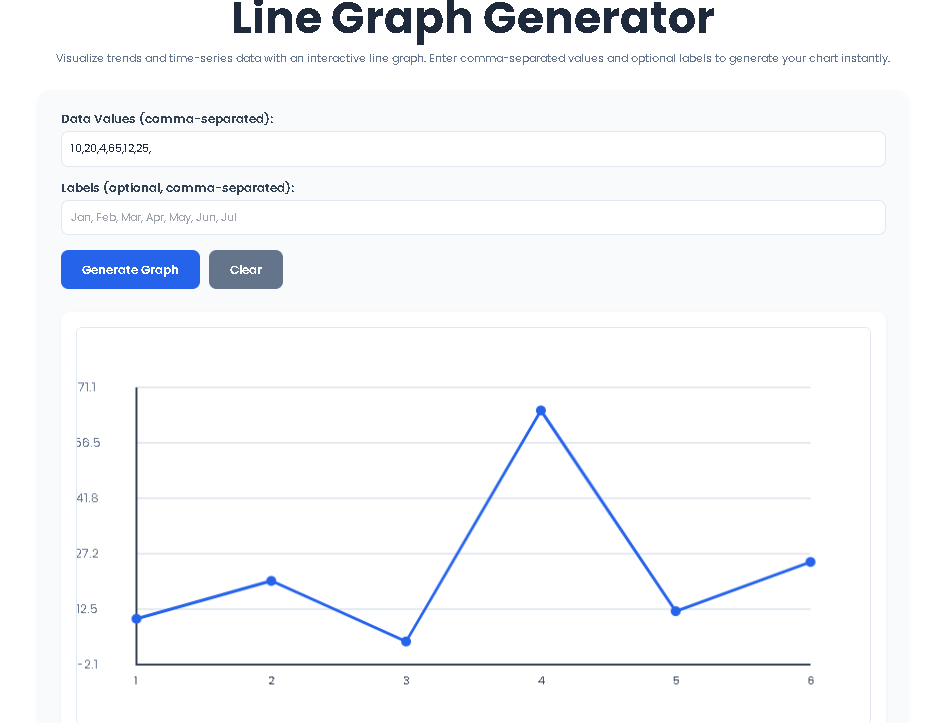Screen dimensions: 930x723
Task: Click the descriptive subtitle text under the title
Action: (x=472, y=58)
